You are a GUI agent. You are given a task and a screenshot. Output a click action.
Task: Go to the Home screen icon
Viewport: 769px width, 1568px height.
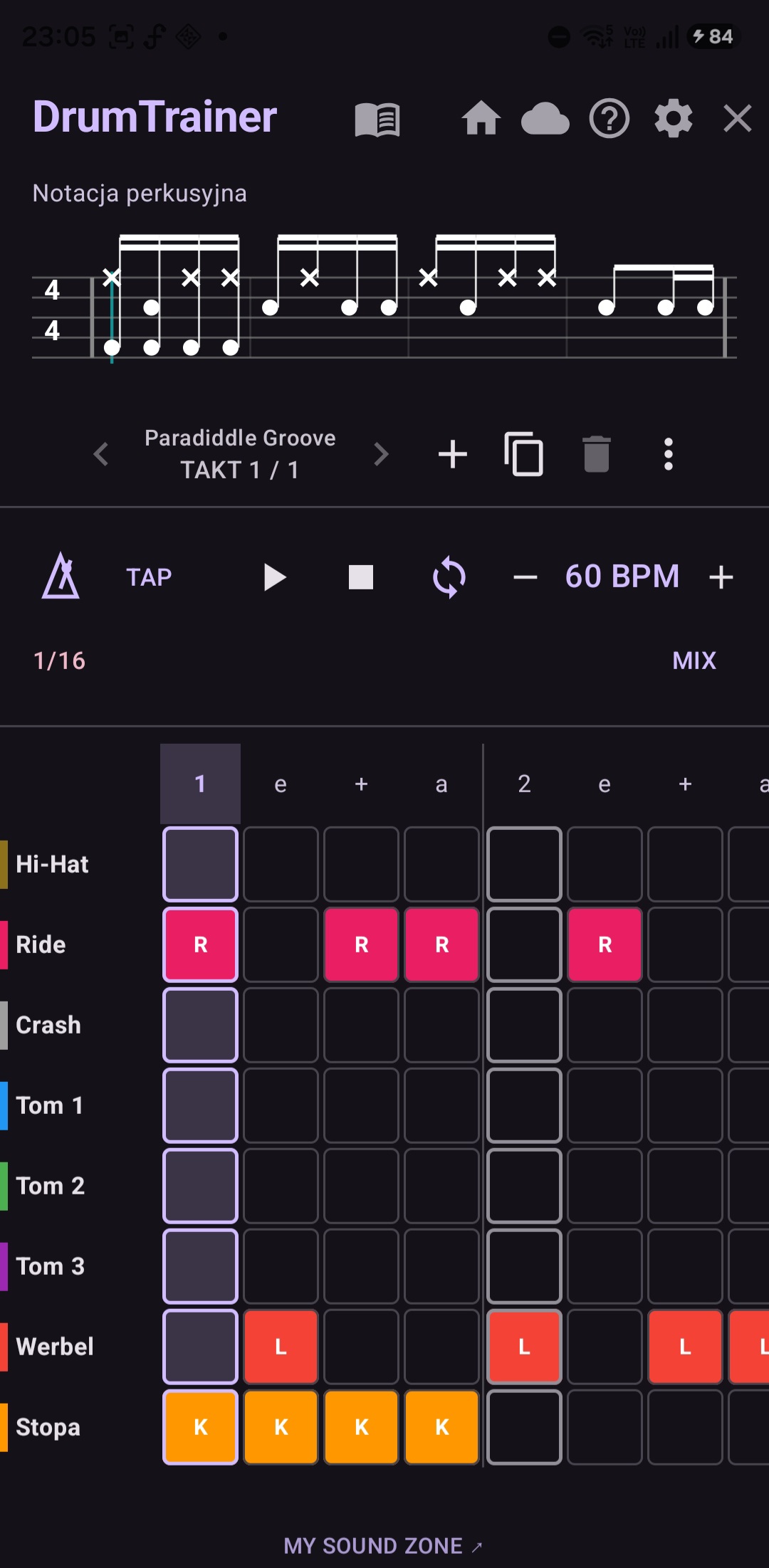[x=481, y=118]
